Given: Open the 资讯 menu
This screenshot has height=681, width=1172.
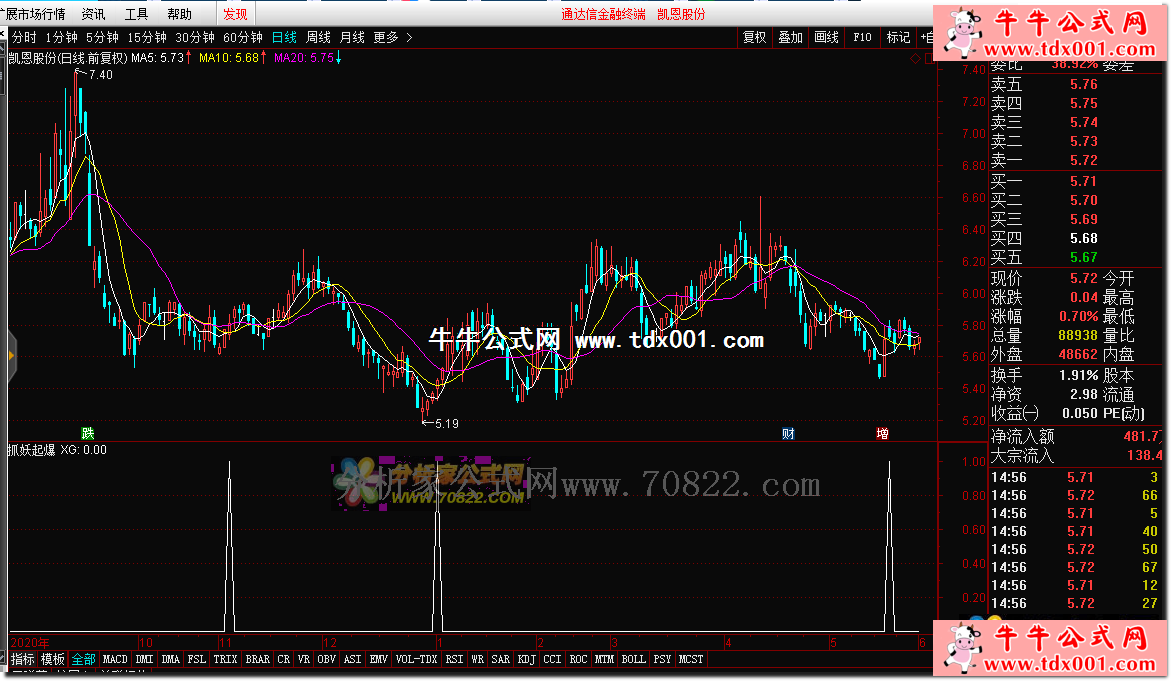Looking at the screenshot, I should coord(93,14).
